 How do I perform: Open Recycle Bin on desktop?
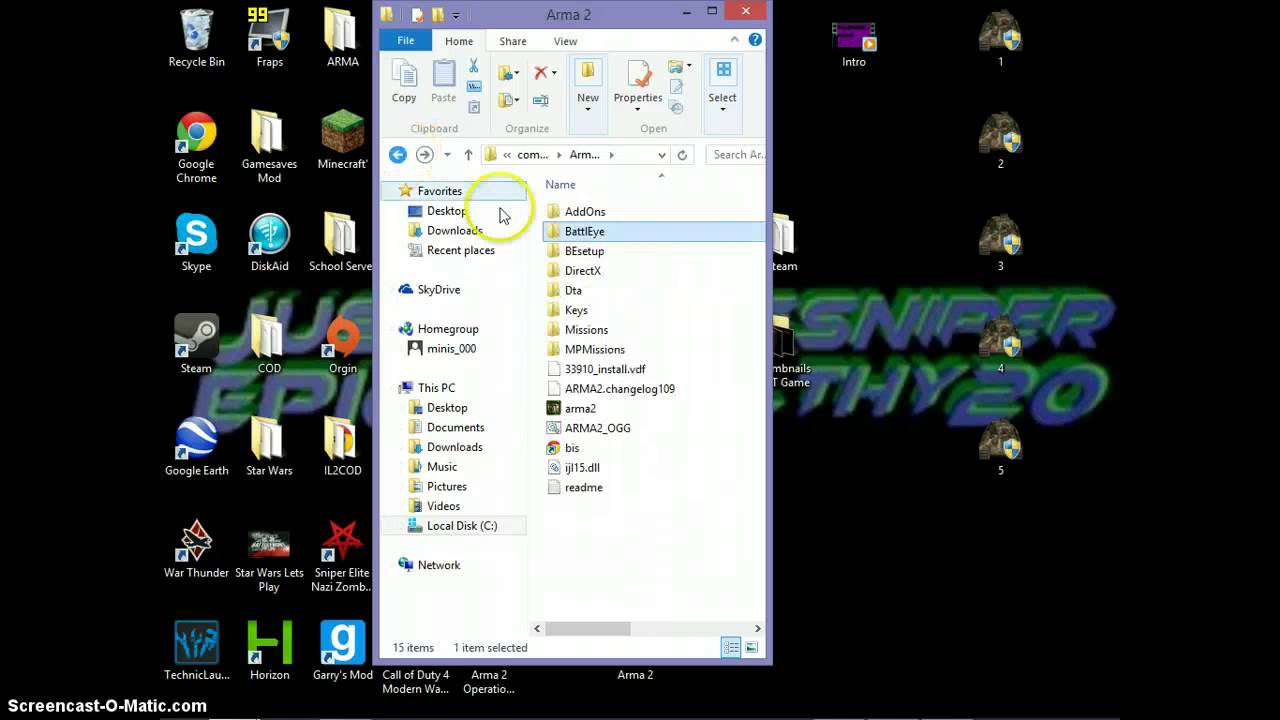196,38
